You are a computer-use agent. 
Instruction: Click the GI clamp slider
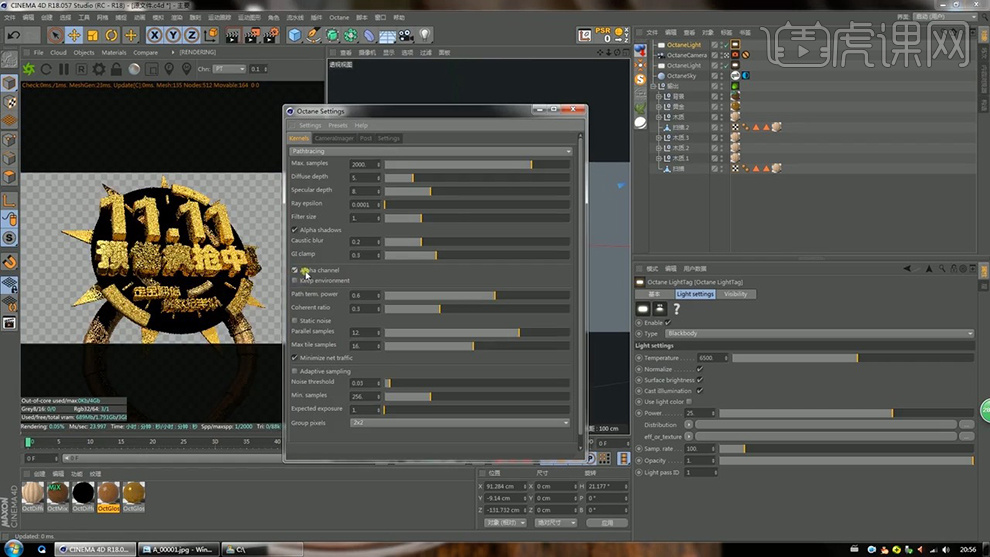[477, 255]
